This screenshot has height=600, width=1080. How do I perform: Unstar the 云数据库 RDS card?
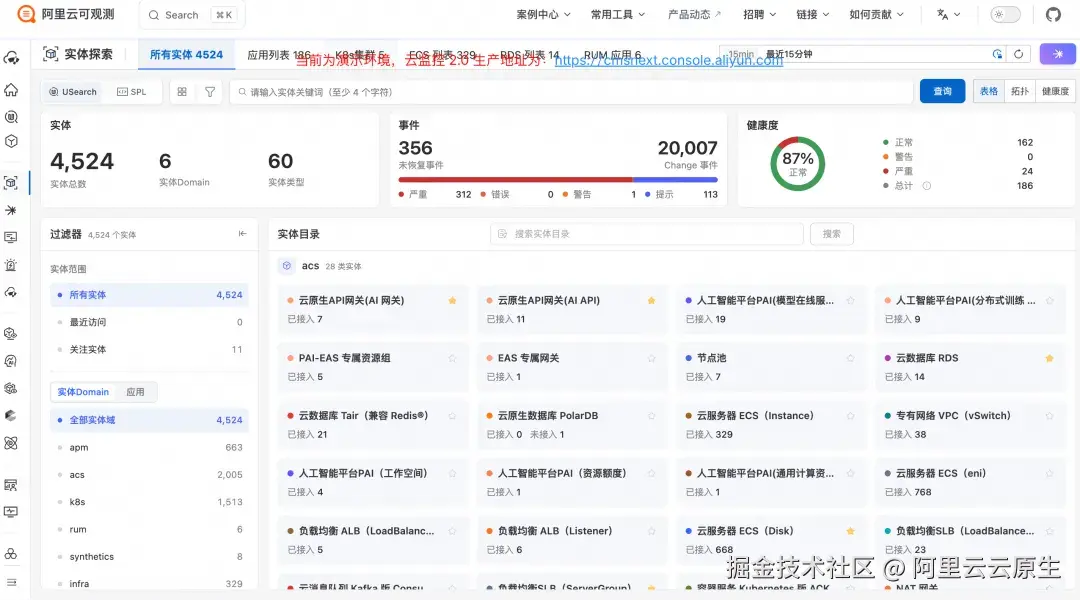[1049, 358]
